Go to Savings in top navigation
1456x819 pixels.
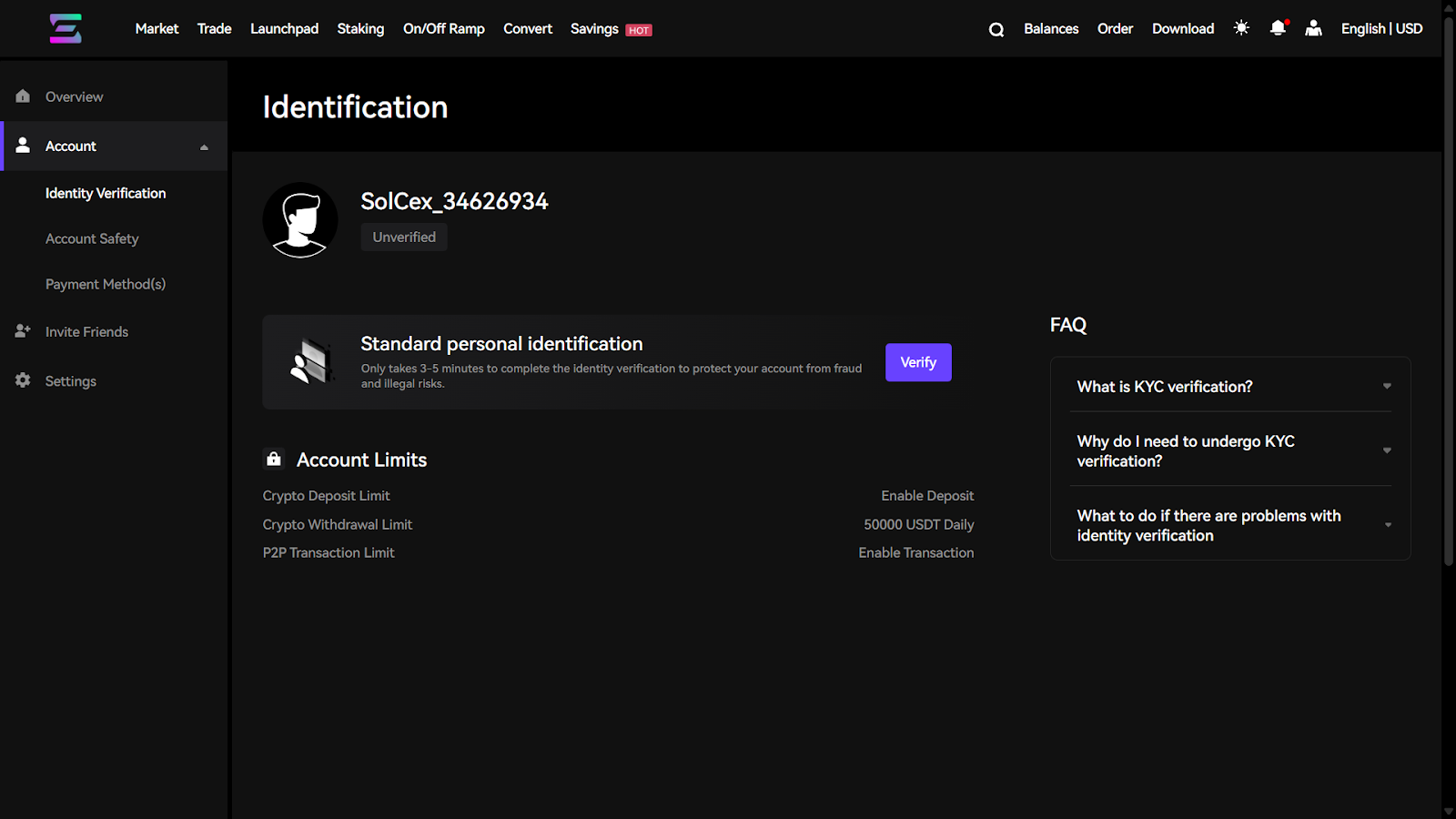click(595, 29)
